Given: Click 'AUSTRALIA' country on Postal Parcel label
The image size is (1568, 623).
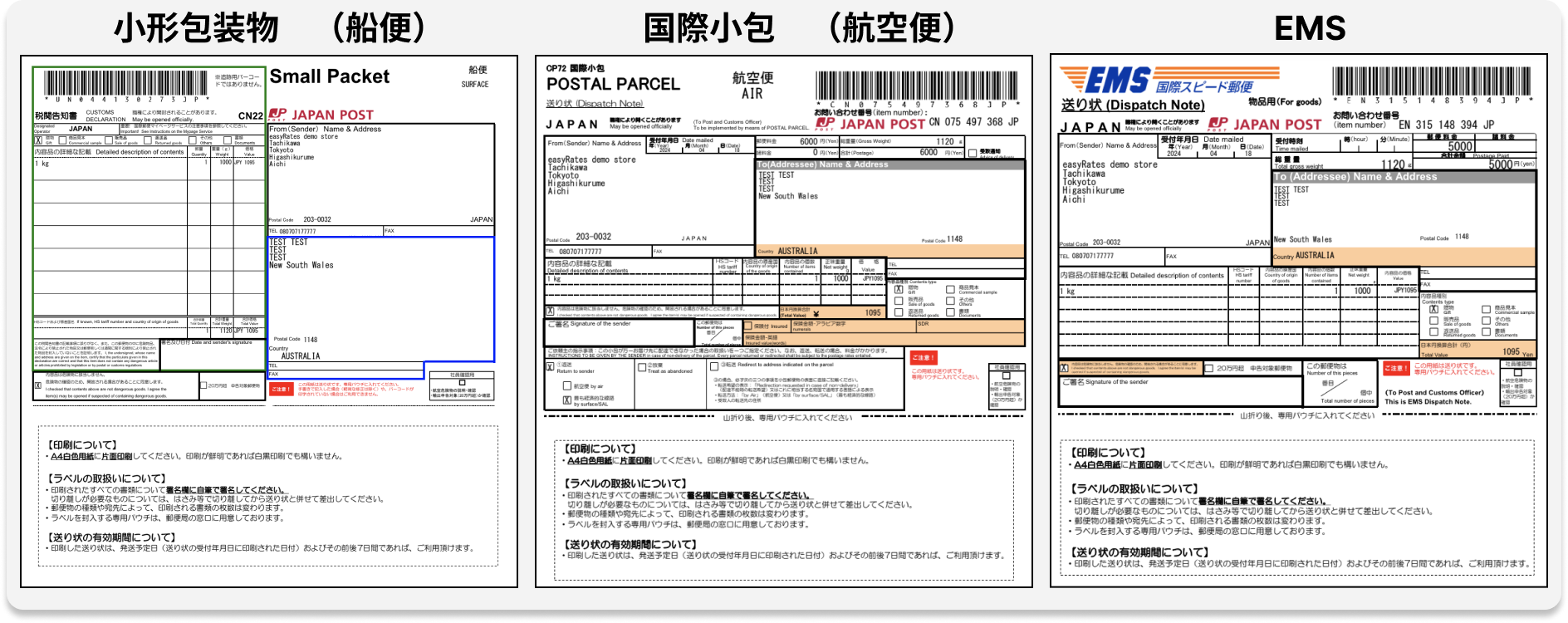Looking at the screenshot, I should pos(797,251).
